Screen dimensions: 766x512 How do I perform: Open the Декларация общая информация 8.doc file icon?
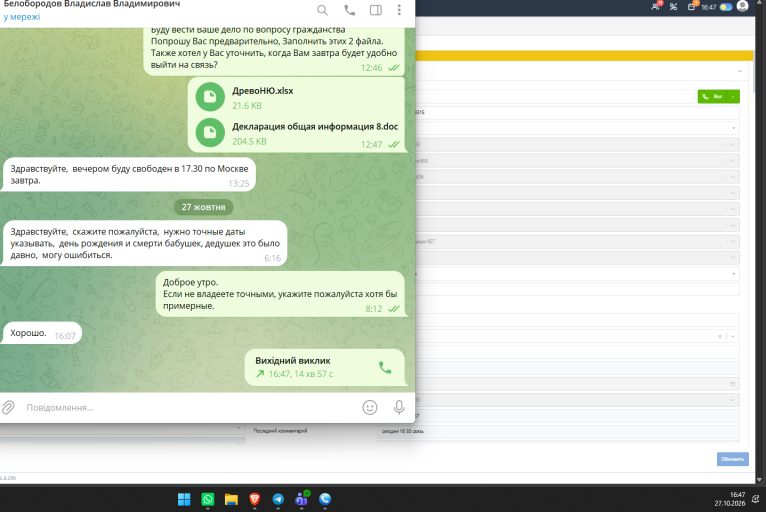210,132
